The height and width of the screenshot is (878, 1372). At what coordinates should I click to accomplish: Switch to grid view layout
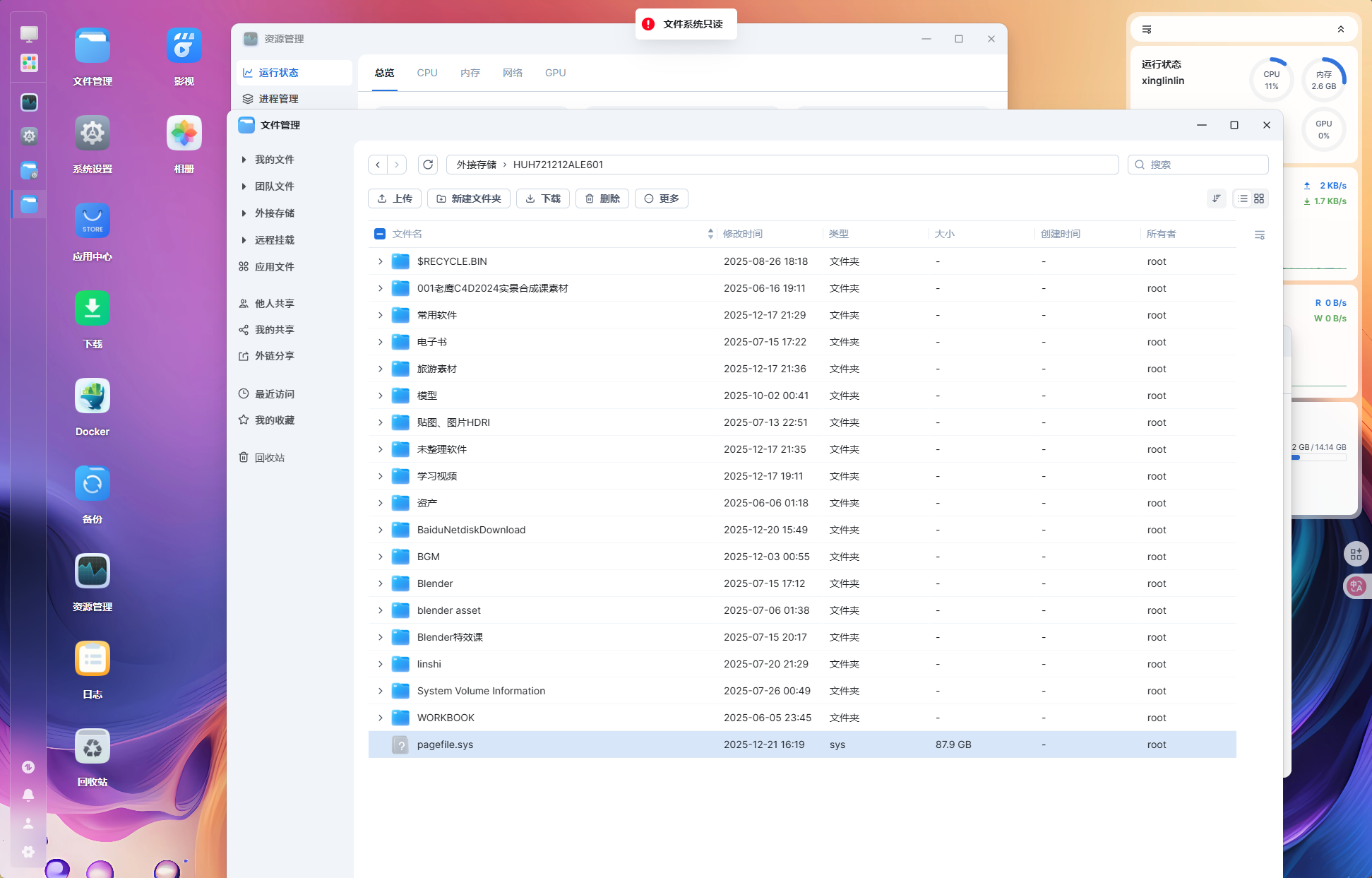tap(1259, 198)
